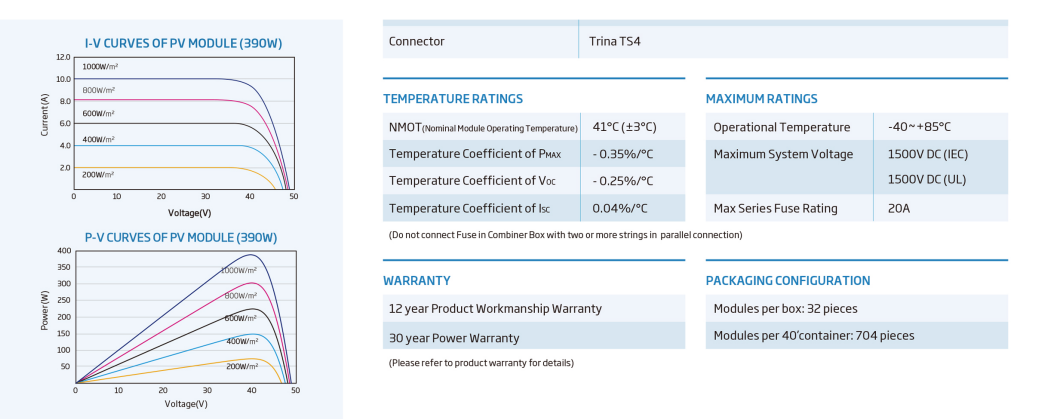Select the Trina TS4 connector value
This screenshot has height=419, width=1037.
614,41
